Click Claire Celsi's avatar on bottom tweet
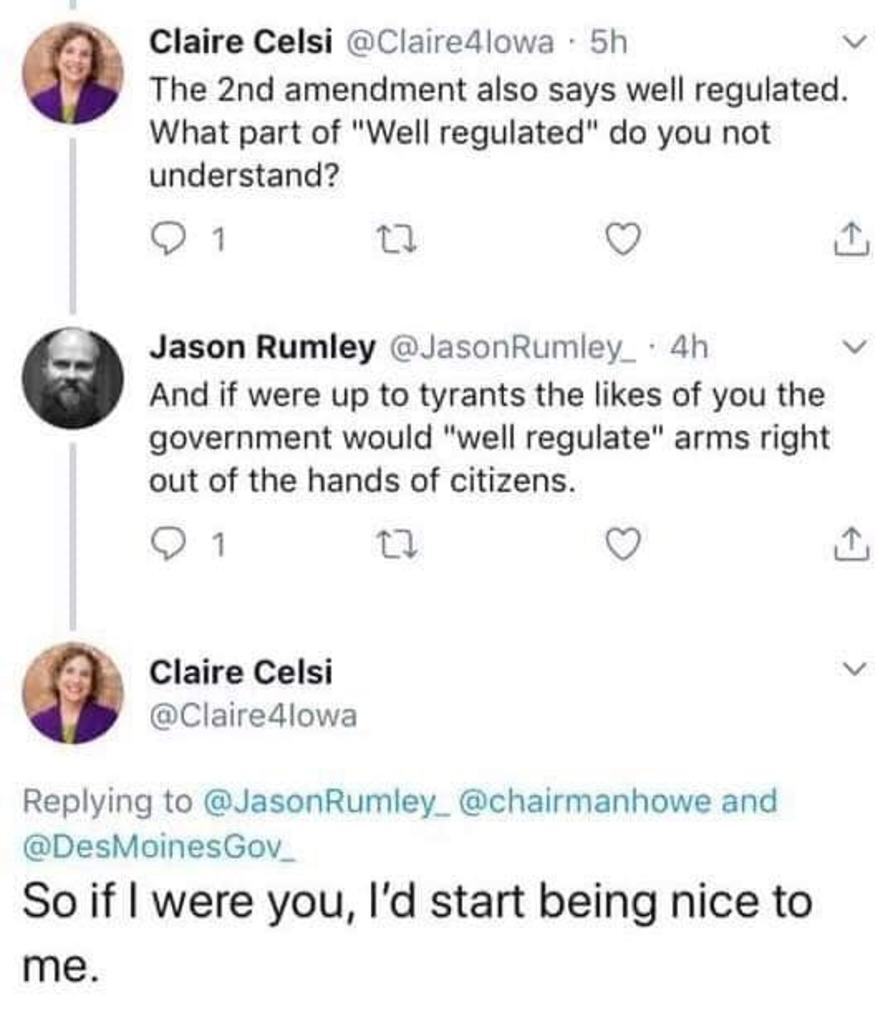893x1024 pixels. pyautogui.click(x=74, y=694)
